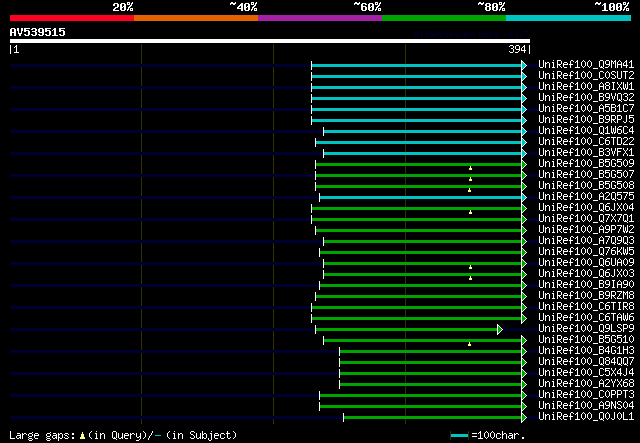This screenshot has height=443, width=640.
Task: Select the UniRef100_Q76KW5 label
Action: pyautogui.click(x=586, y=252)
